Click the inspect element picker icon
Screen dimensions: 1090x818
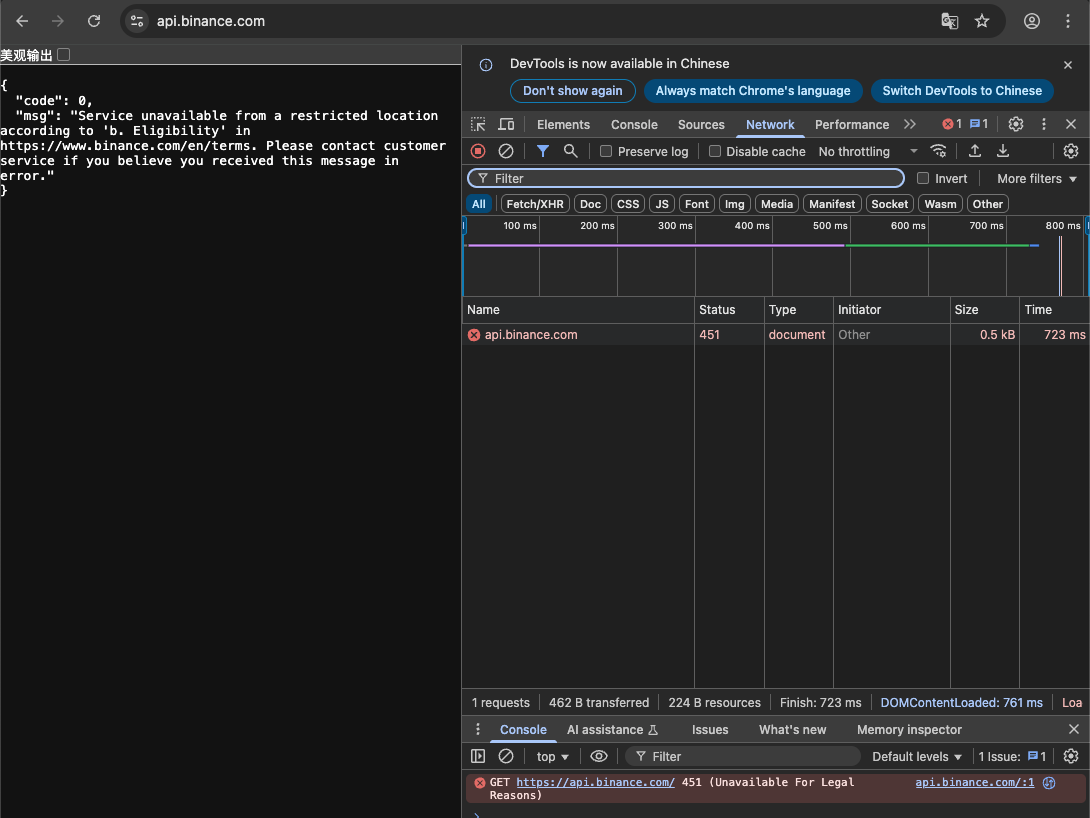478,124
